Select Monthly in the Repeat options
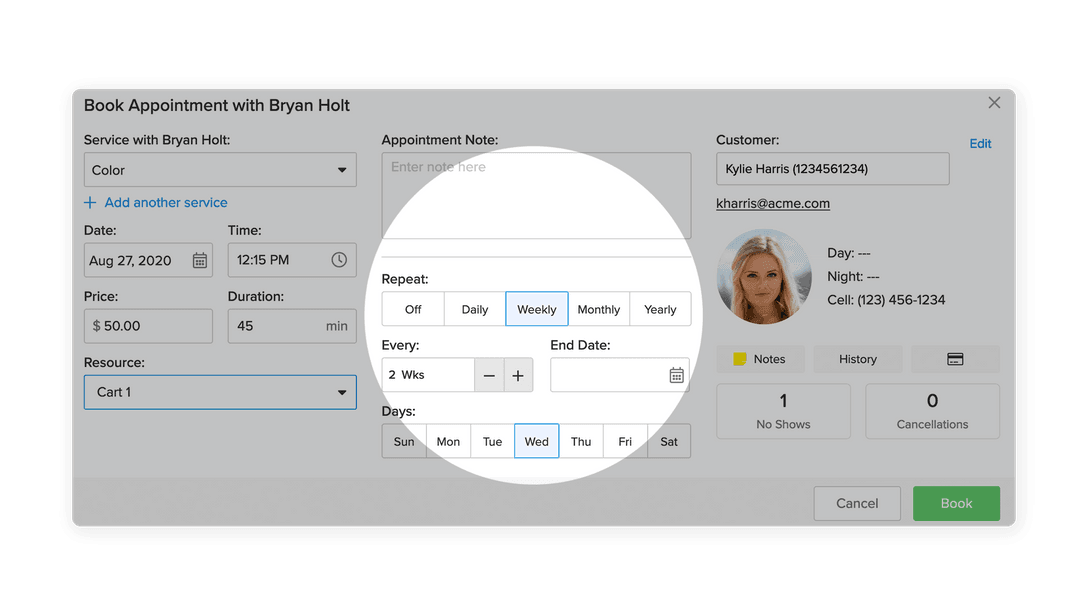 coord(599,309)
